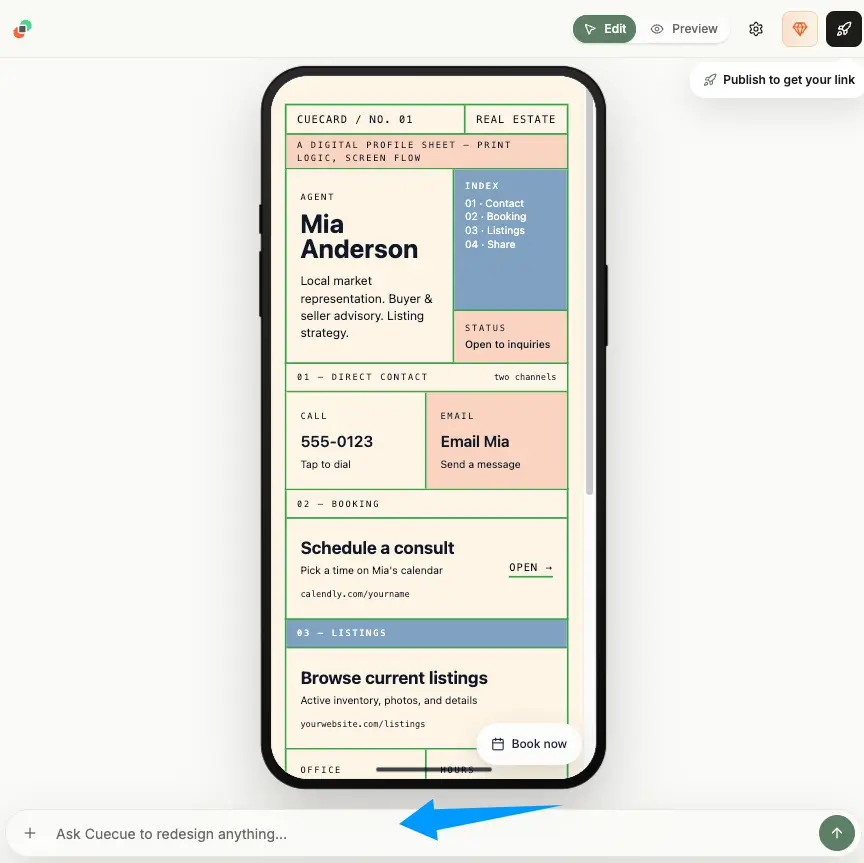Select the 01 – DIRECT CONTACT section label

[x=362, y=376]
